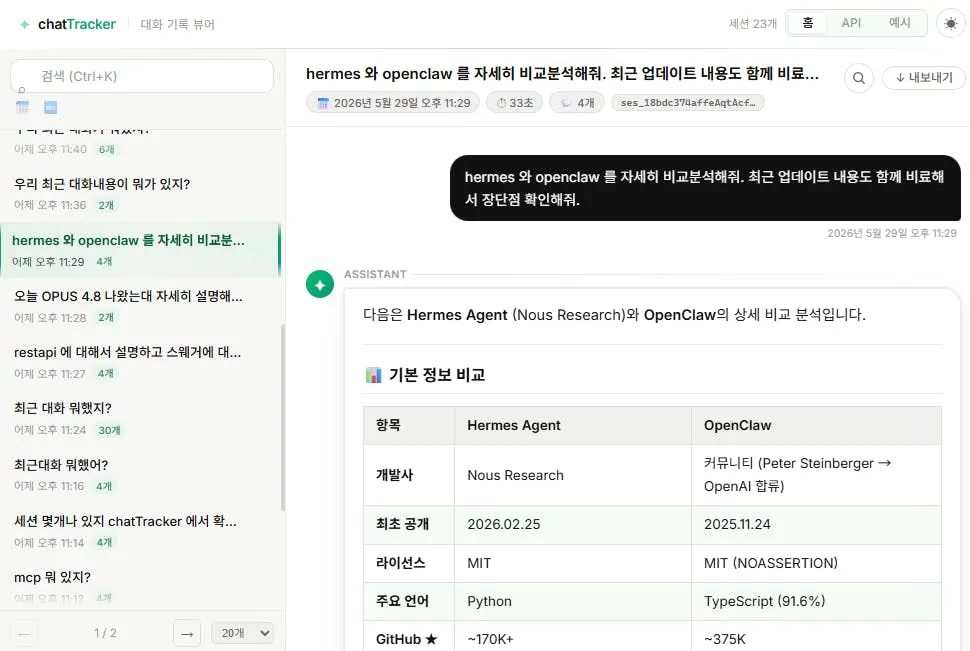This screenshot has width=970, height=651.
Task: Click the 대화 기록 뷰어 subtitle text
Action: (178, 24)
